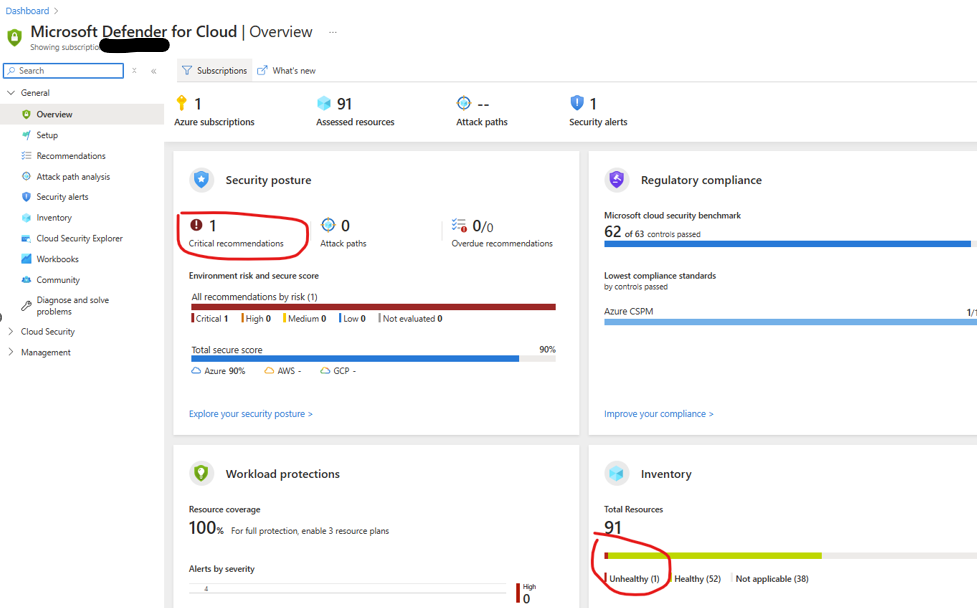This screenshot has width=977, height=608.
Task: Click the Attack paths icon in the Security posture card
Action: pos(328,225)
